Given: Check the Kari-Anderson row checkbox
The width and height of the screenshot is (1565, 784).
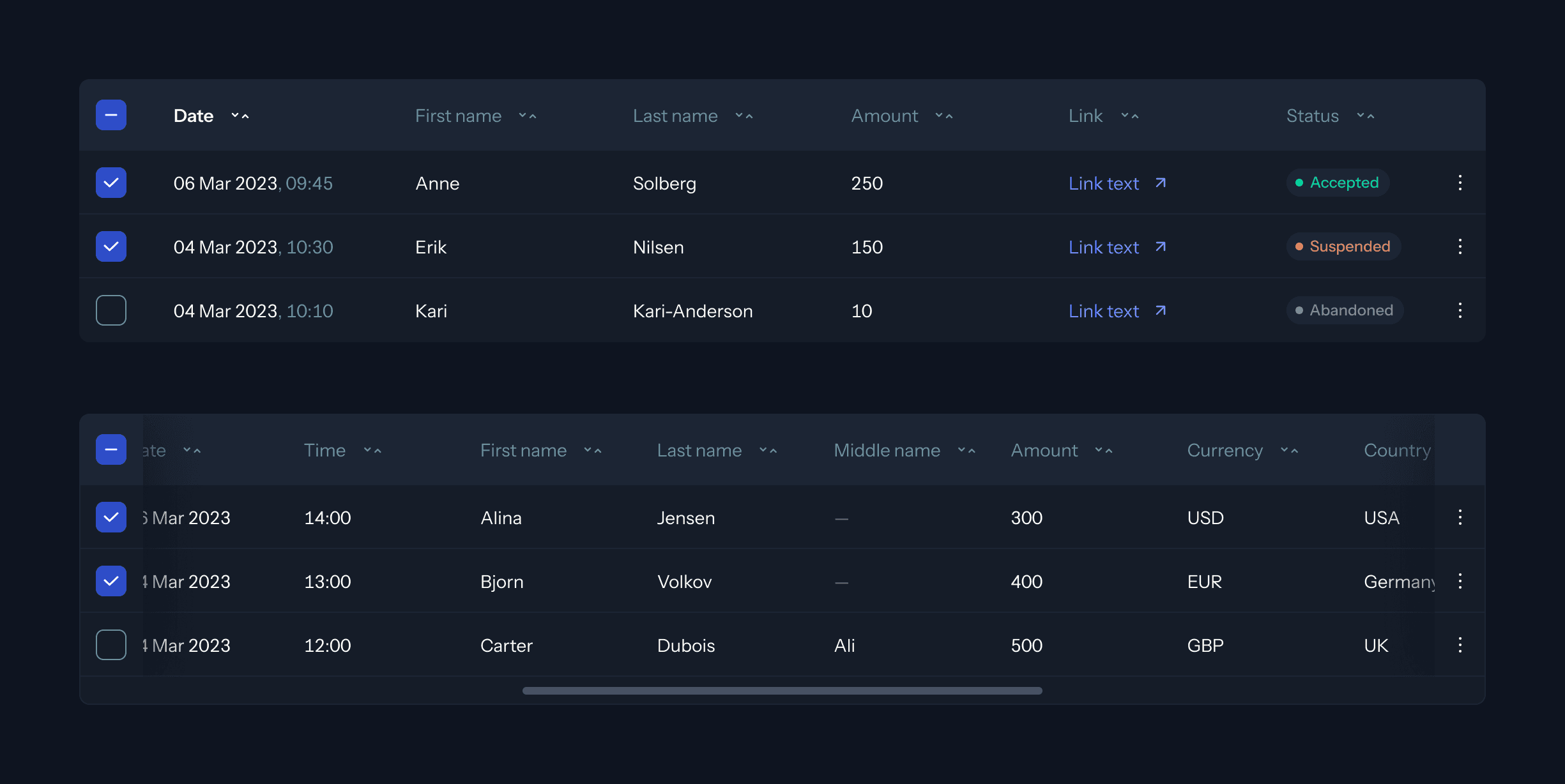Looking at the screenshot, I should tap(111, 310).
